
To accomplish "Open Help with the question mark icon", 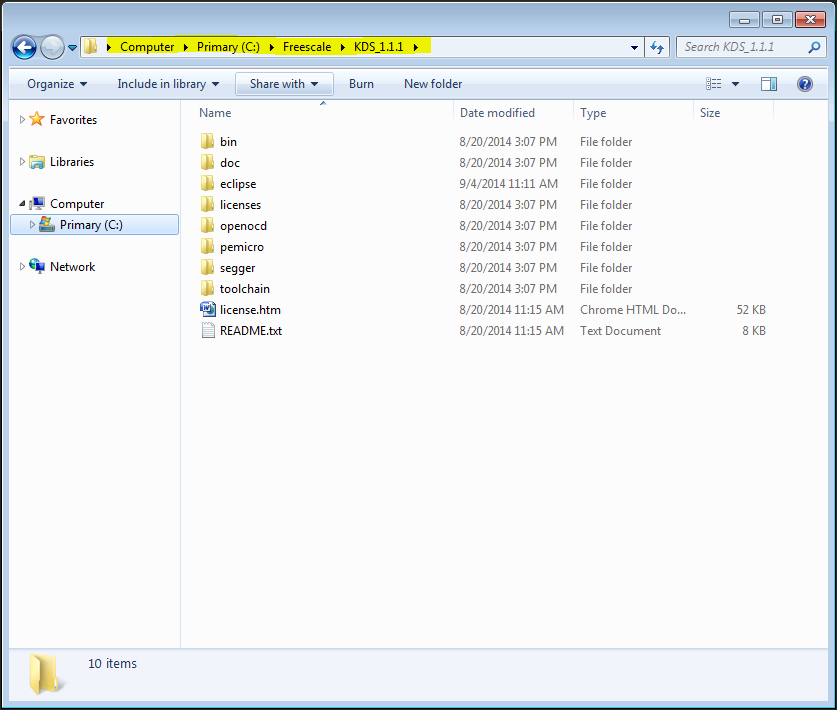I will point(804,84).
